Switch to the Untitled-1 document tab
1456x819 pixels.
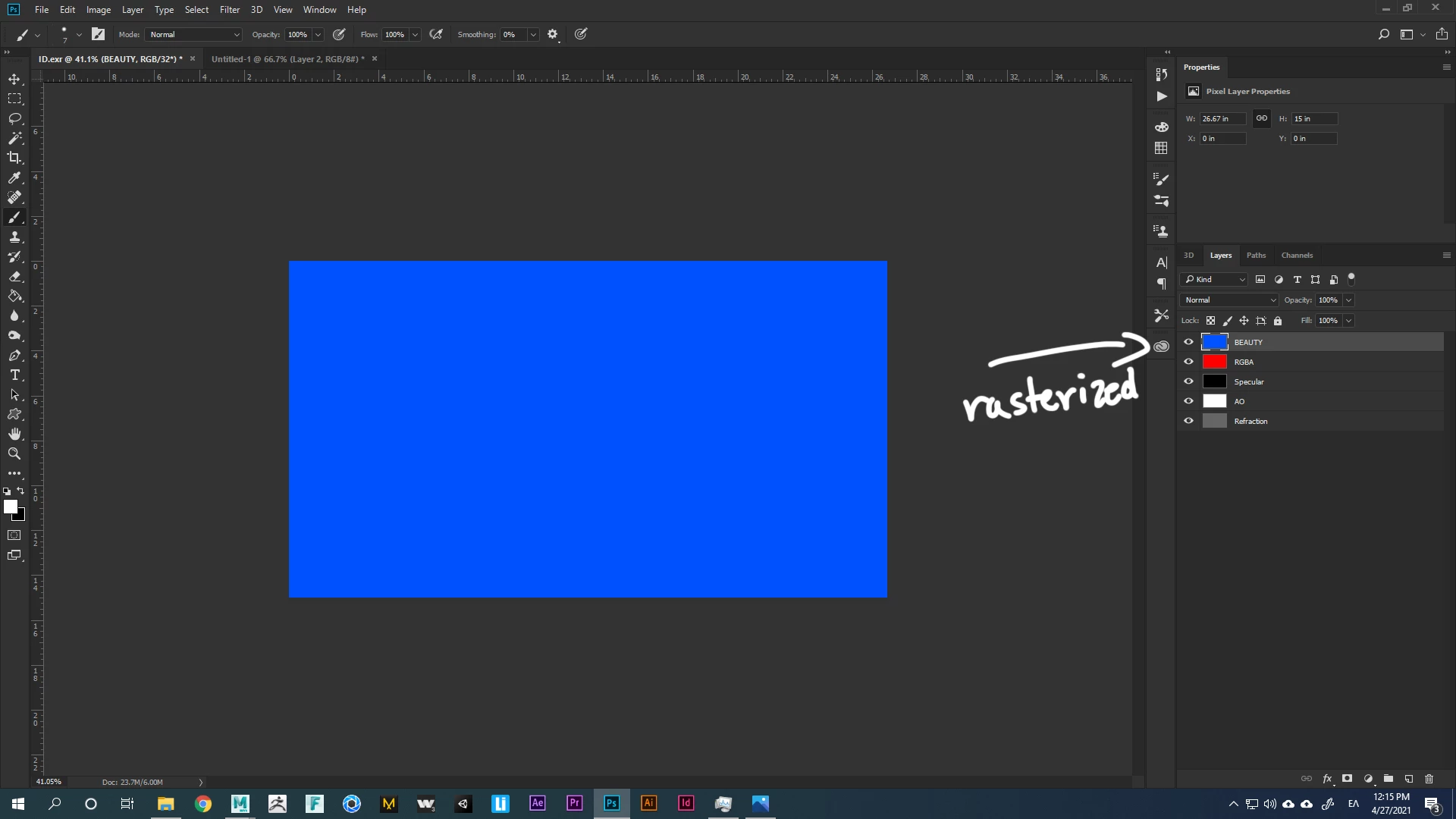287,58
